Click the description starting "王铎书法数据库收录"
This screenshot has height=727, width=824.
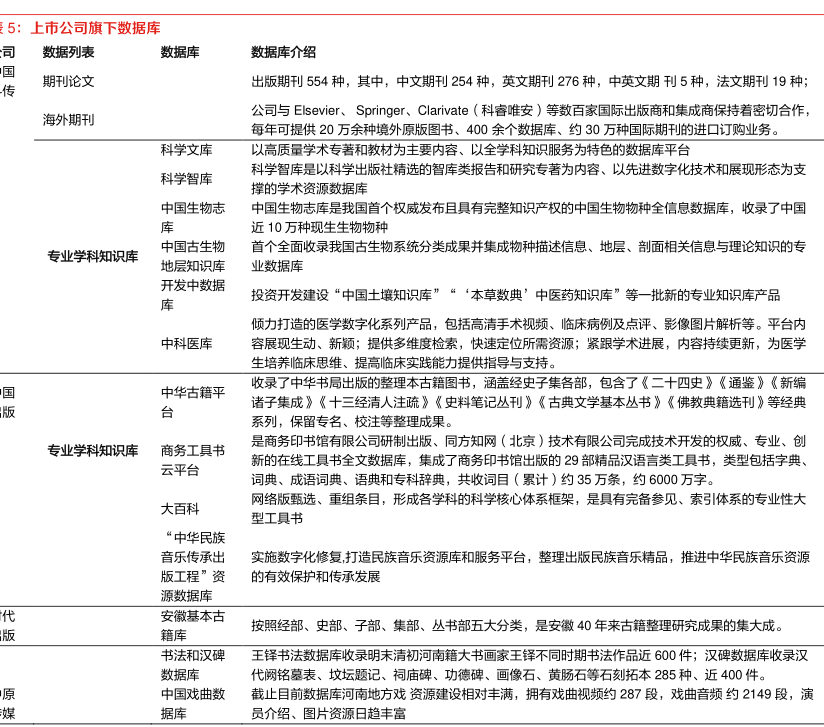[530, 665]
